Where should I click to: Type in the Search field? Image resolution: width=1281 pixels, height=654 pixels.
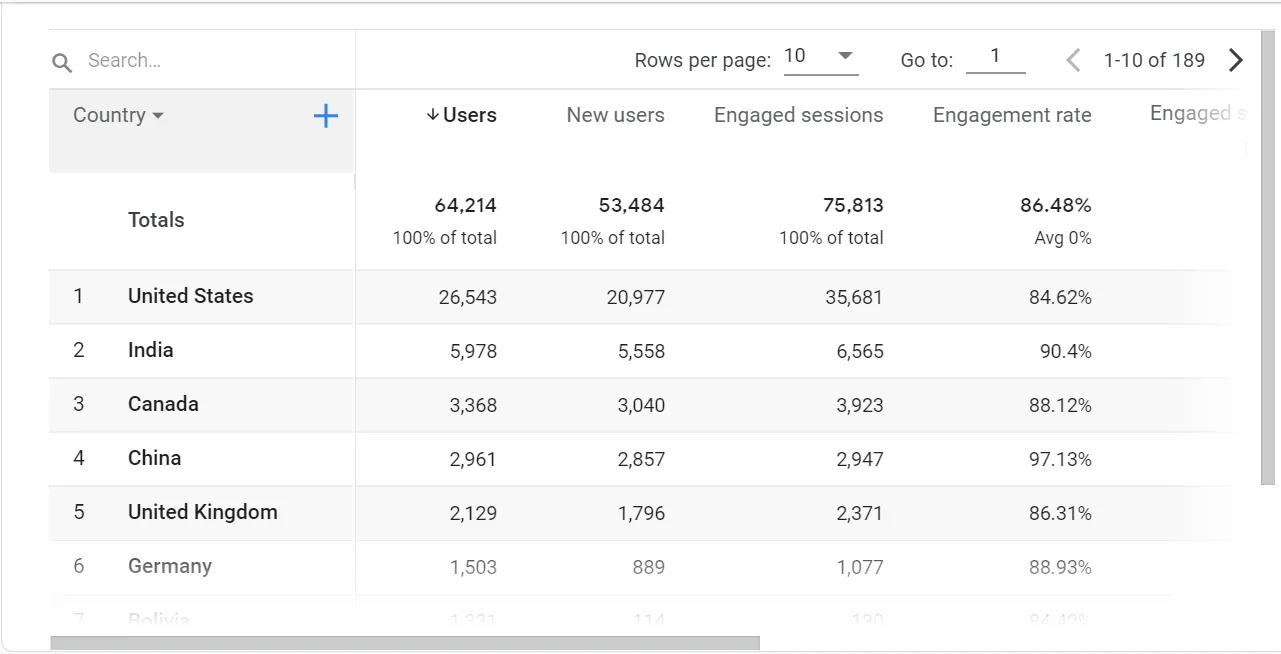210,61
